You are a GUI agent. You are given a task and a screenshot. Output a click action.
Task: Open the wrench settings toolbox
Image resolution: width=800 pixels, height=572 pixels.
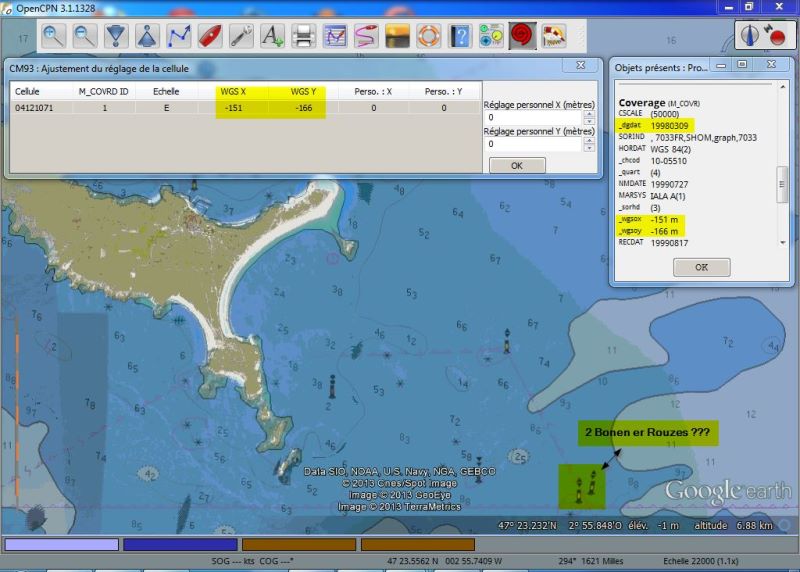pos(241,36)
